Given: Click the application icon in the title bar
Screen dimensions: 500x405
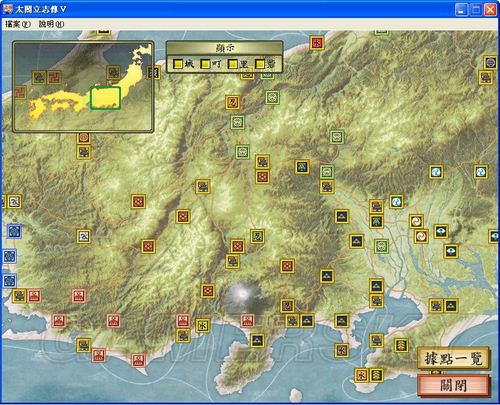Looking at the screenshot, I should click(8, 9).
